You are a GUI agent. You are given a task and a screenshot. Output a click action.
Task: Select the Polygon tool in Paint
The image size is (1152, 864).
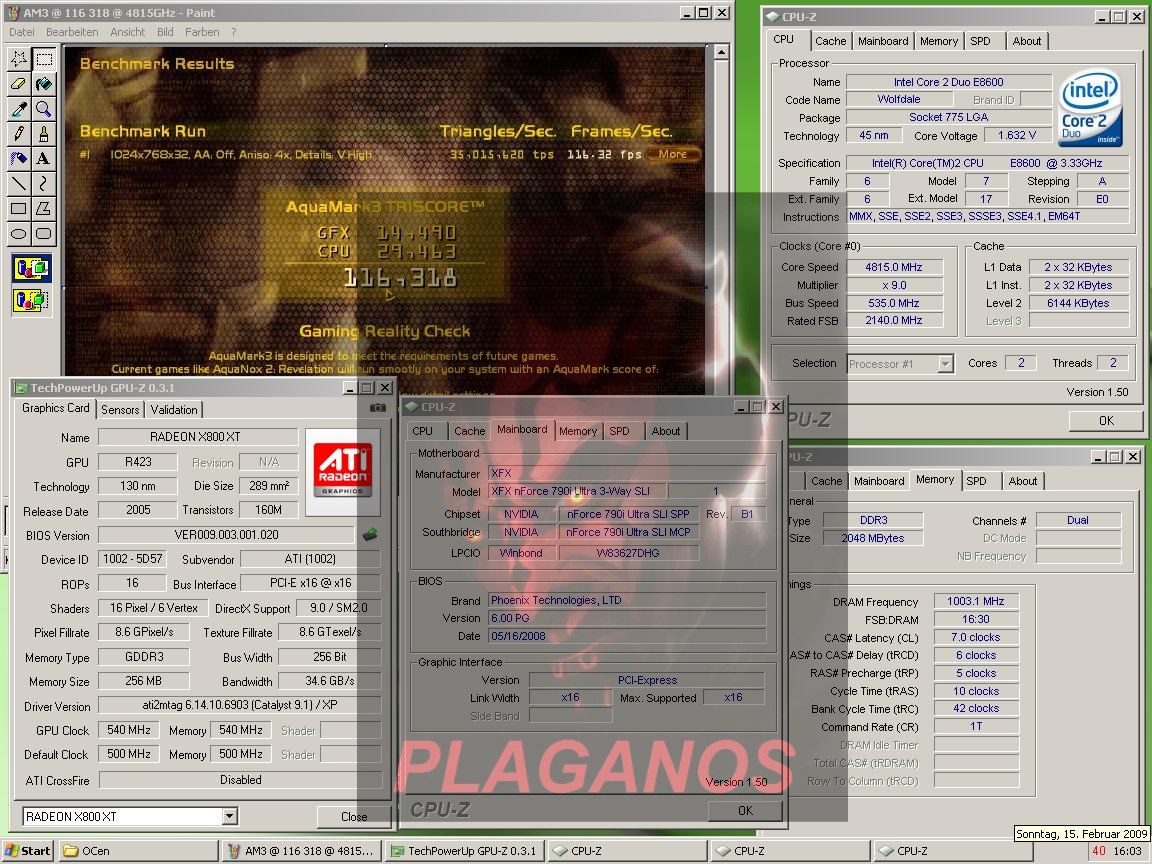click(44, 209)
